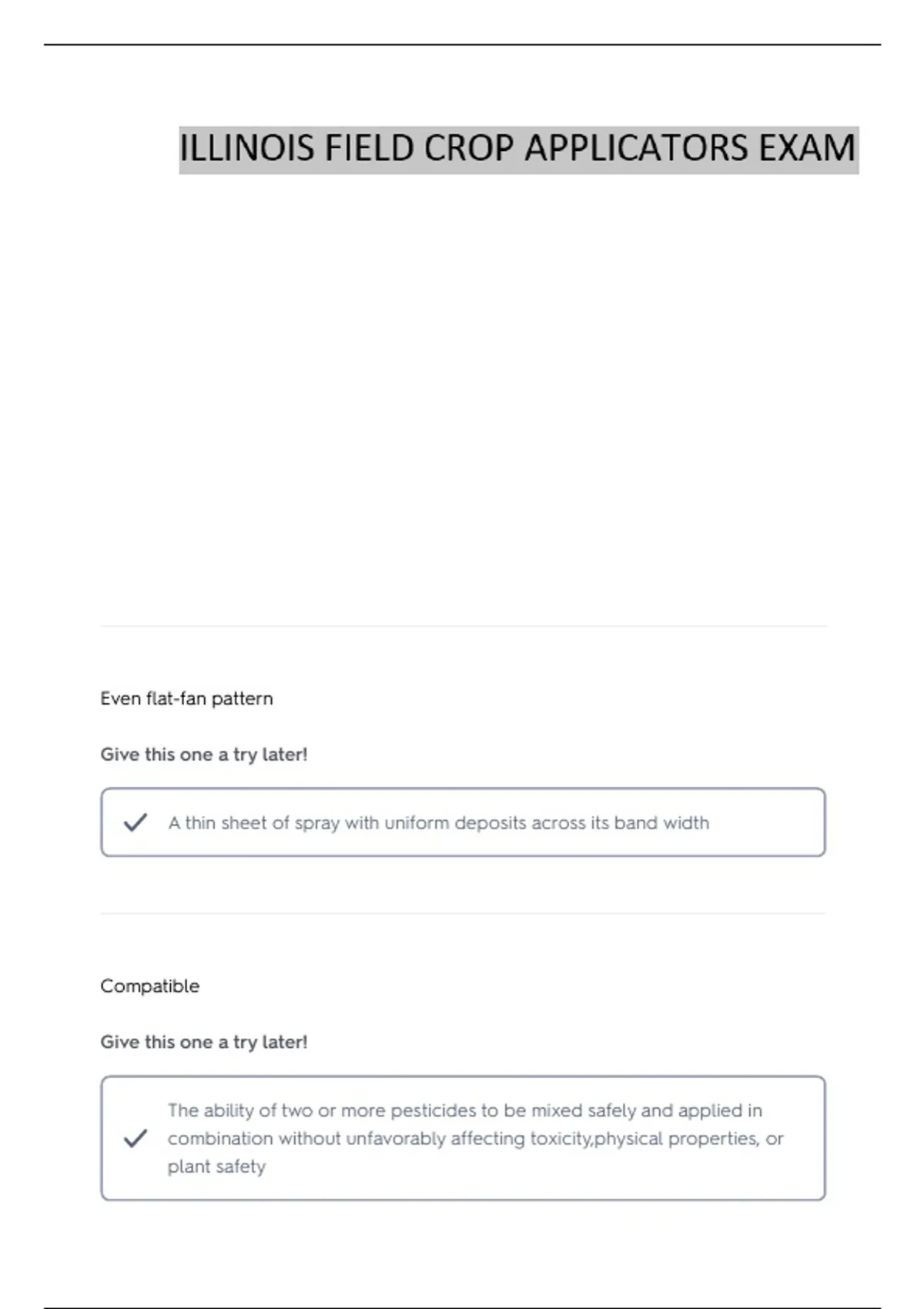The image size is (924, 1309).
Task: Click the 'plant safety' line in the definition
Action: (x=216, y=1167)
